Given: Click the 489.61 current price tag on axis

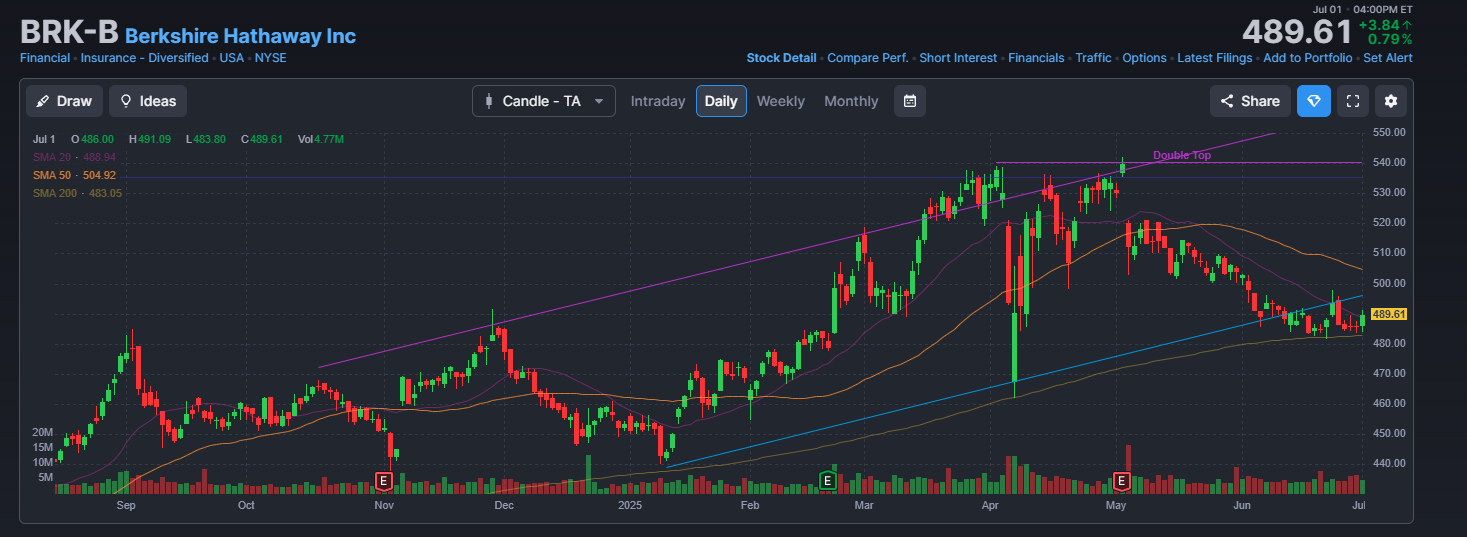Looking at the screenshot, I should 1389,314.
